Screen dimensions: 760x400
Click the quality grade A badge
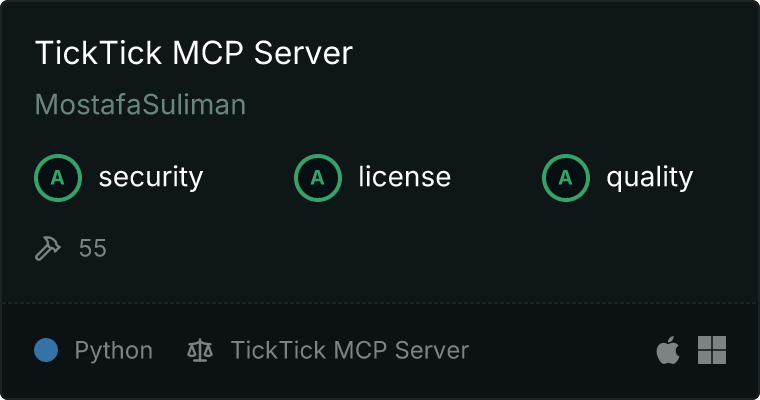point(566,178)
